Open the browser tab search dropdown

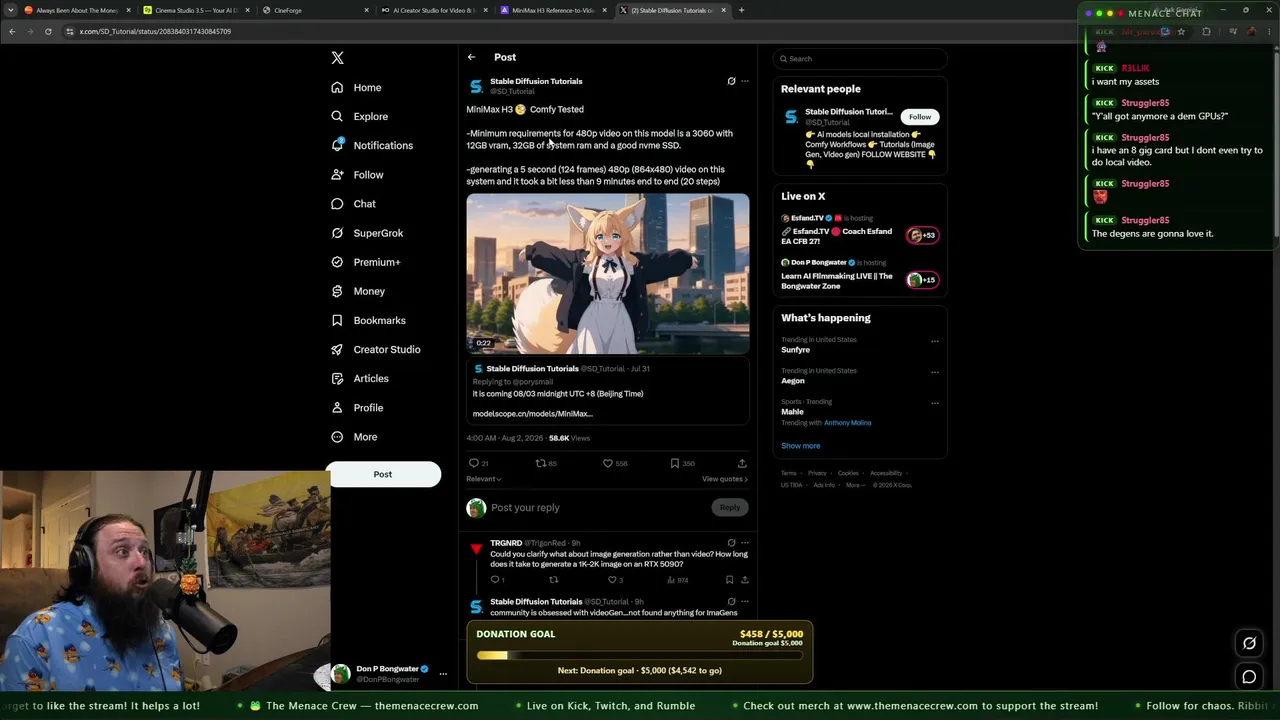click(11, 10)
